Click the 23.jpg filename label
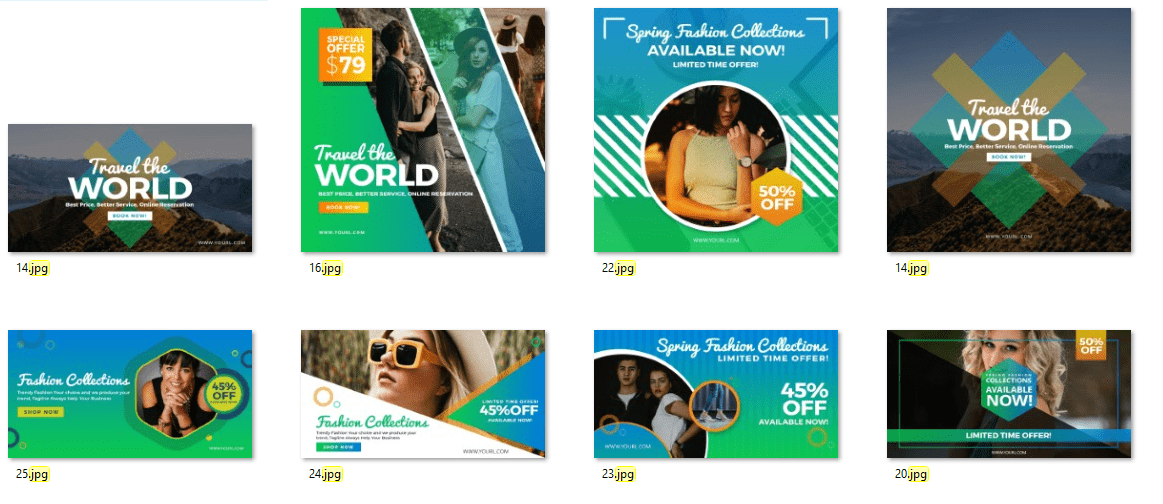1163x504 pixels. (x=619, y=474)
